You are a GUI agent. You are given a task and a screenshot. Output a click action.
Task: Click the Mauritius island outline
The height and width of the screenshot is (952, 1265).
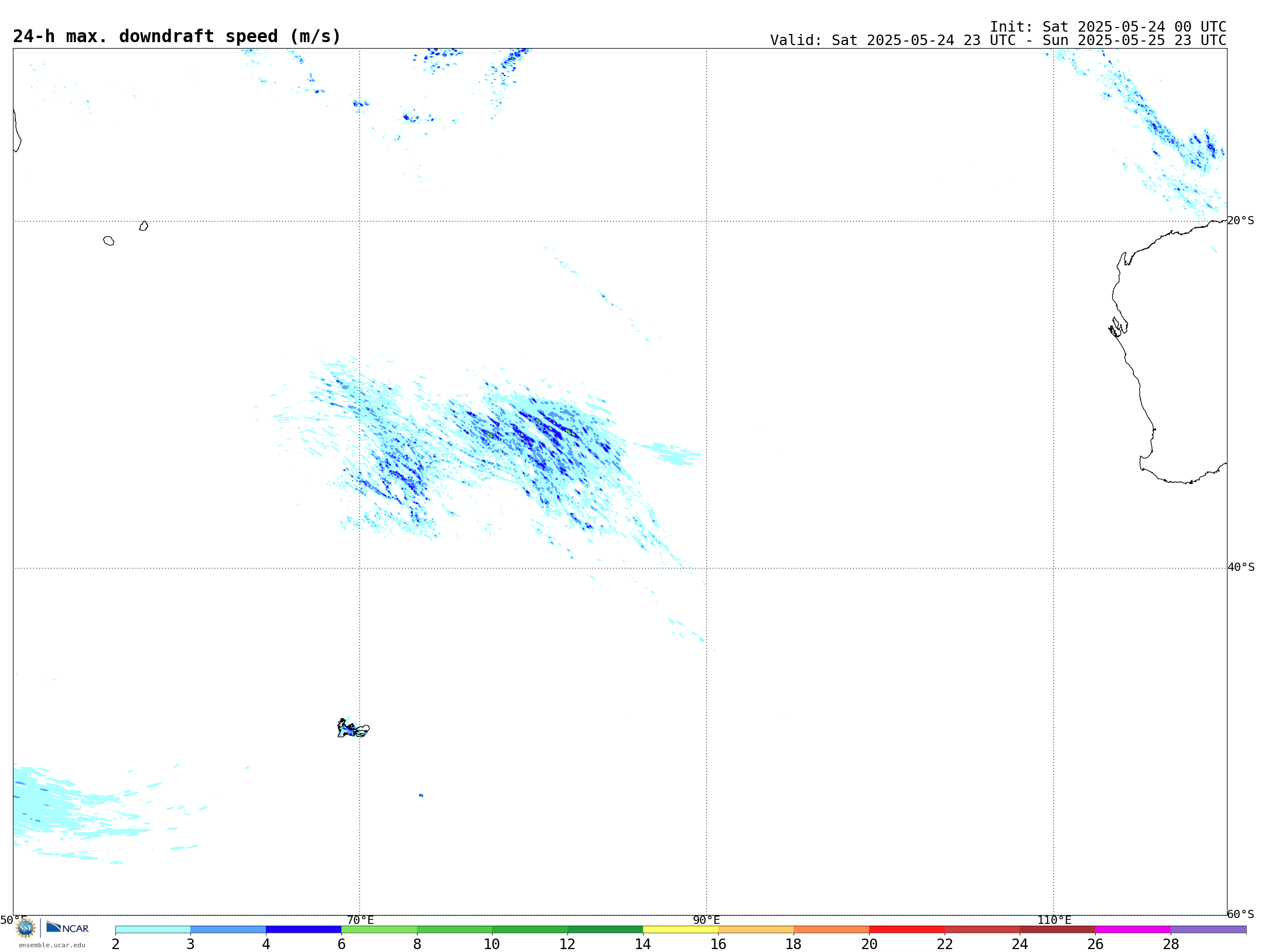[x=143, y=226]
